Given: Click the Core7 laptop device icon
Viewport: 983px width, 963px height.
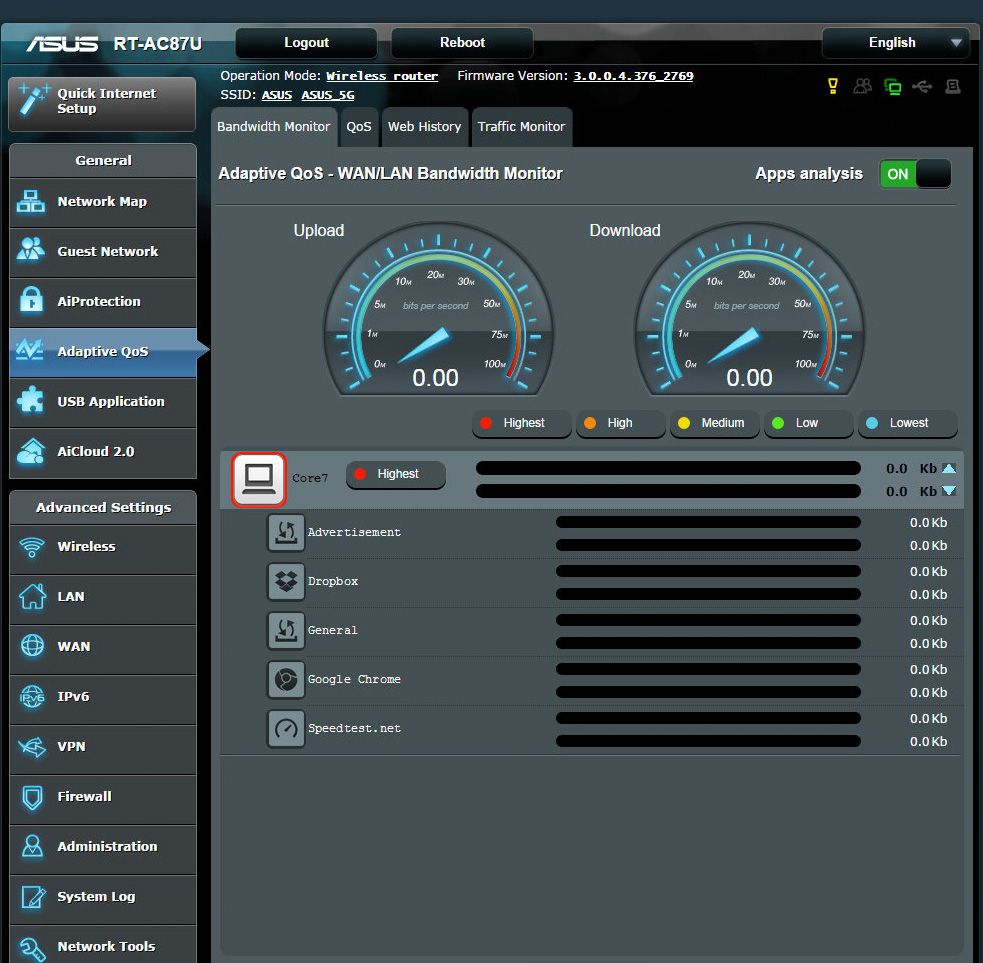Looking at the screenshot, I should 259,478.
